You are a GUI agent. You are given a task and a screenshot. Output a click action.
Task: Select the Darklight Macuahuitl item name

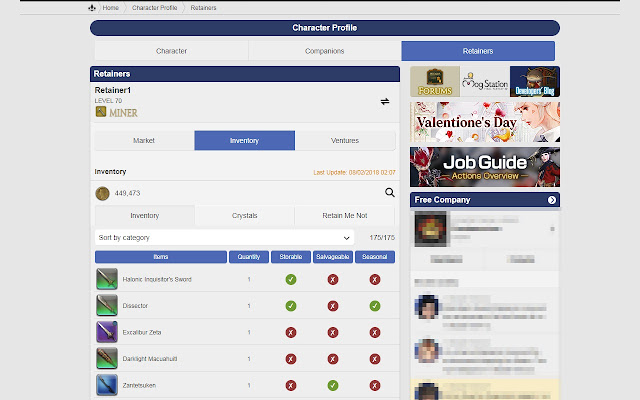coord(150,359)
